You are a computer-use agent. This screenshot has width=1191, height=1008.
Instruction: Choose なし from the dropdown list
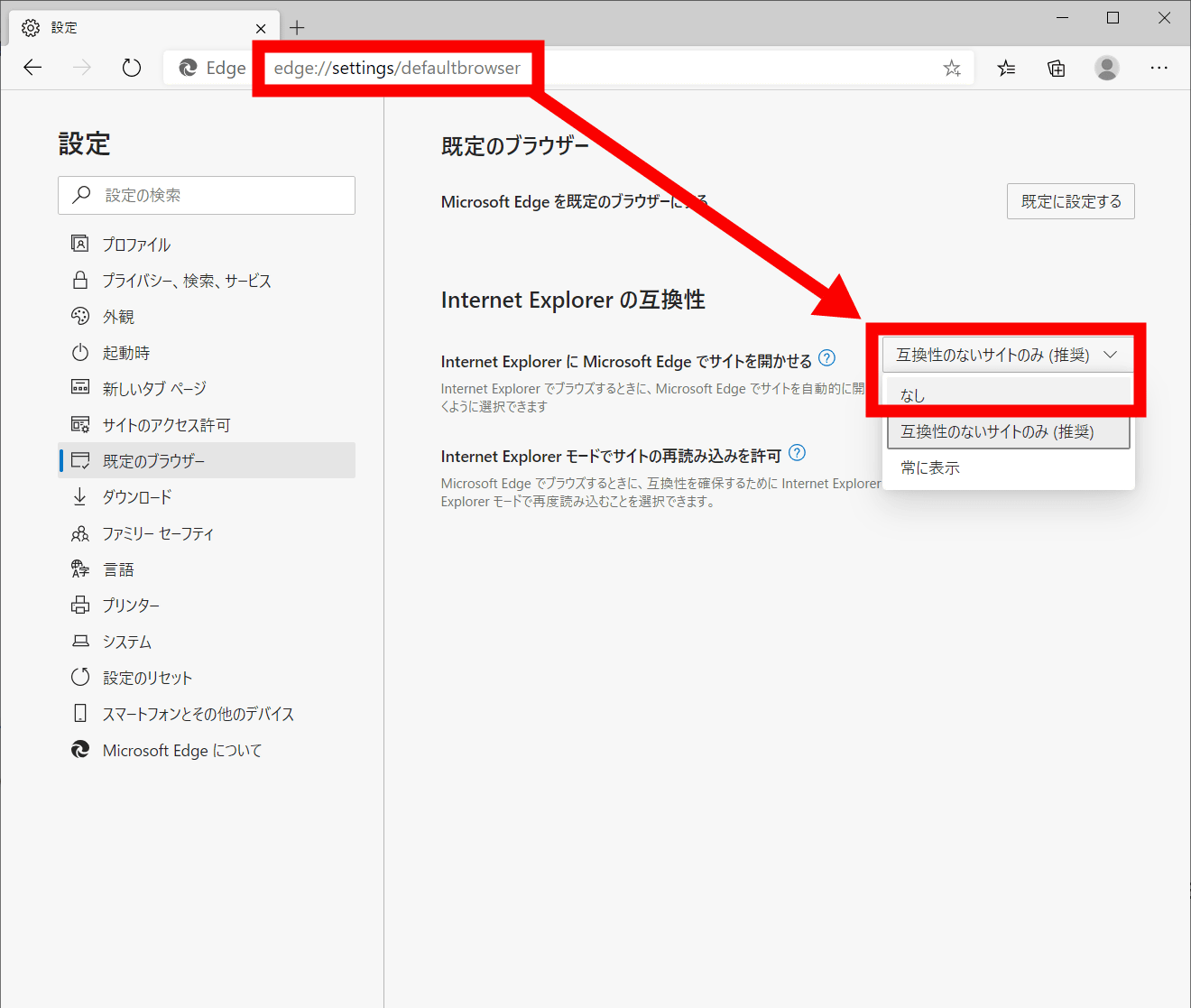[1009, 395]
